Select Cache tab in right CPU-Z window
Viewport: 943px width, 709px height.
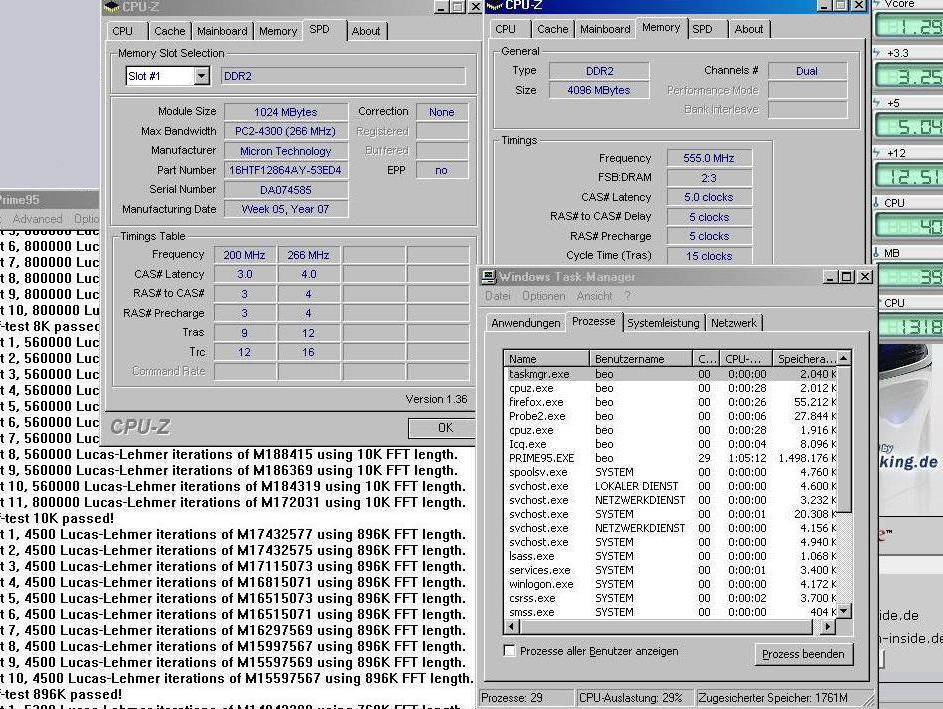point(552,29)
